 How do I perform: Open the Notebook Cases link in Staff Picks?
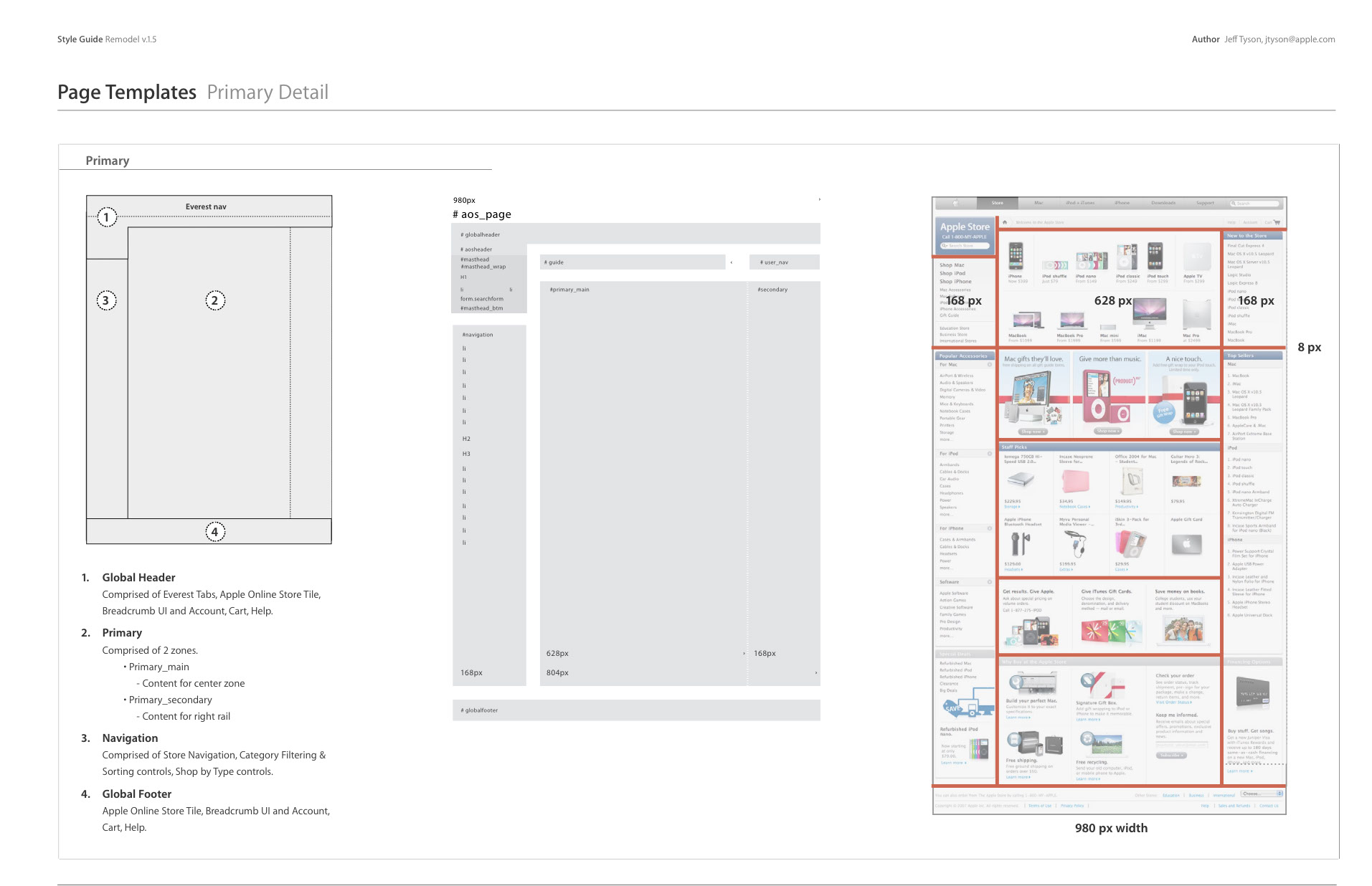pos(1074,507)
